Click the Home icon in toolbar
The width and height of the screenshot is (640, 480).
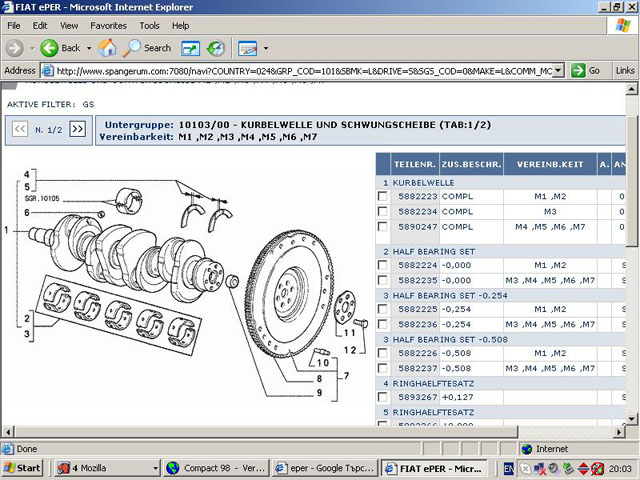click(108, 48)
